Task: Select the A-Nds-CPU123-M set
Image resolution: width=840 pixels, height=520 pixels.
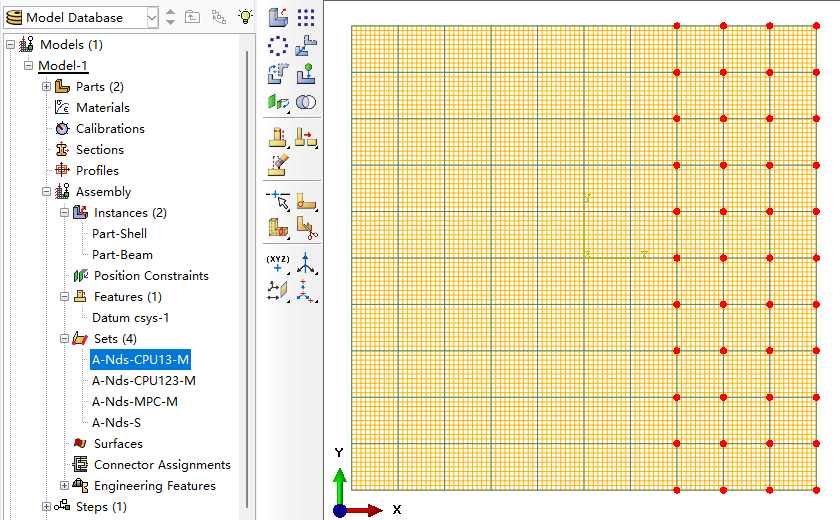Action: 144,381
